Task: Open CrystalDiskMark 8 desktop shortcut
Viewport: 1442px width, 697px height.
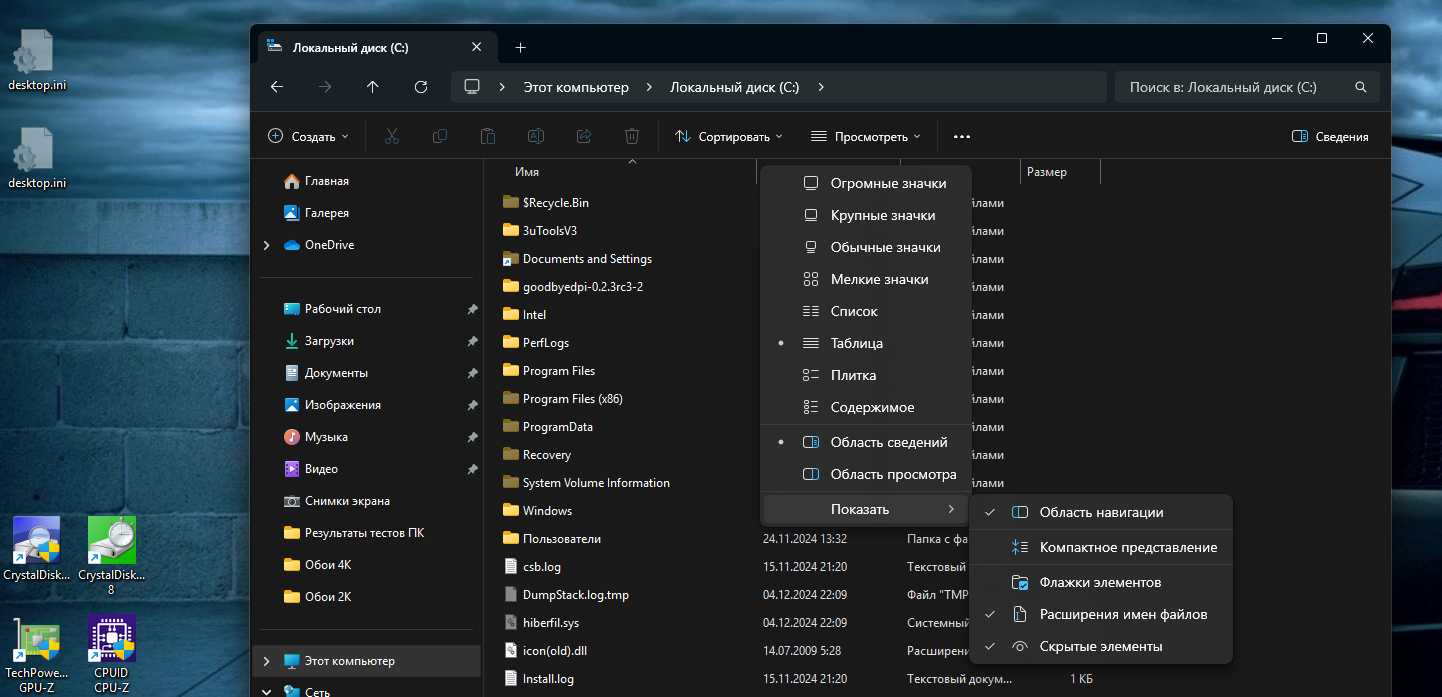Action: pyautogui.click(x=111, y=542)
